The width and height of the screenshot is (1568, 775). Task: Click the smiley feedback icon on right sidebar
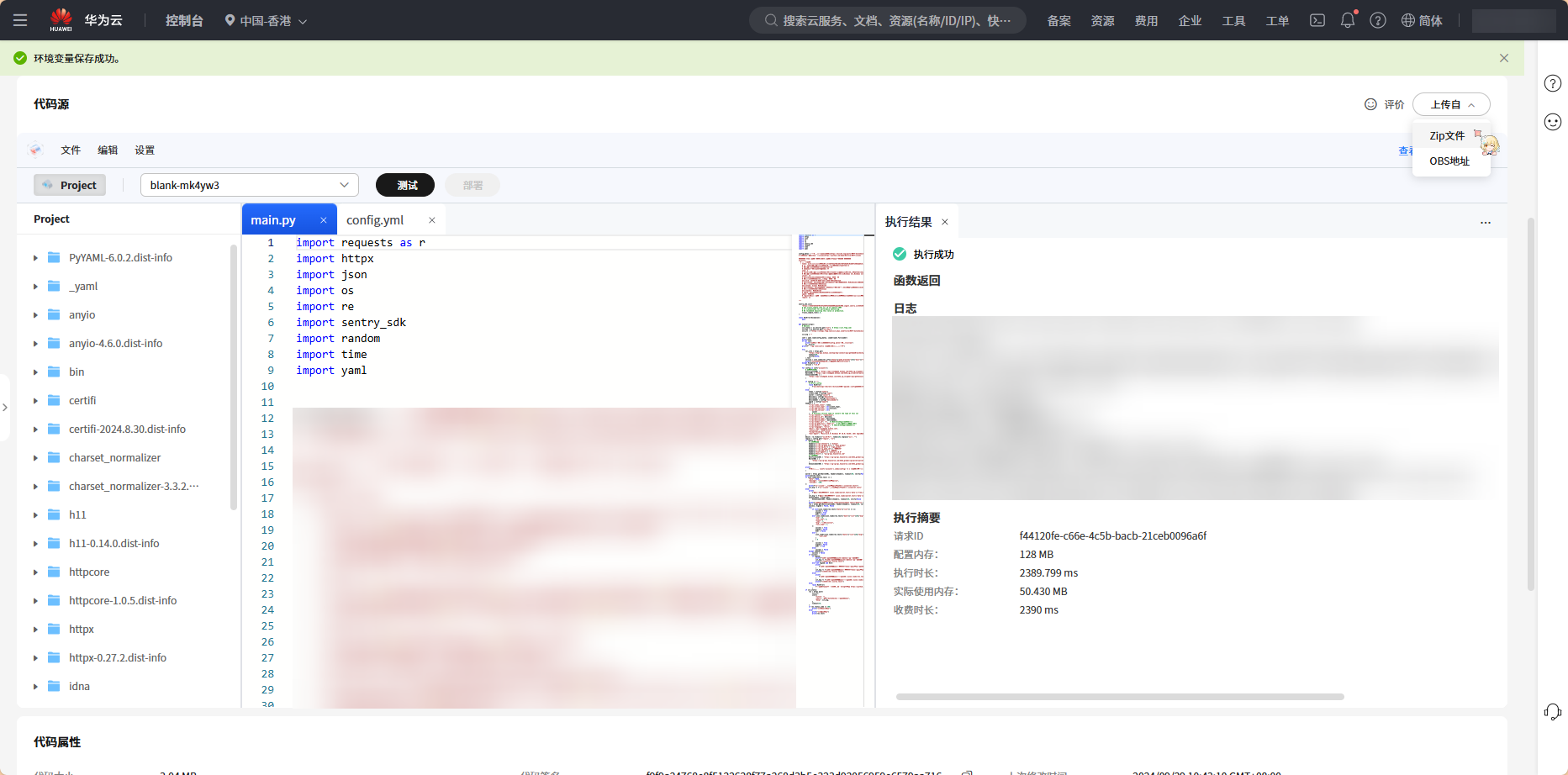pos(1552,122)
